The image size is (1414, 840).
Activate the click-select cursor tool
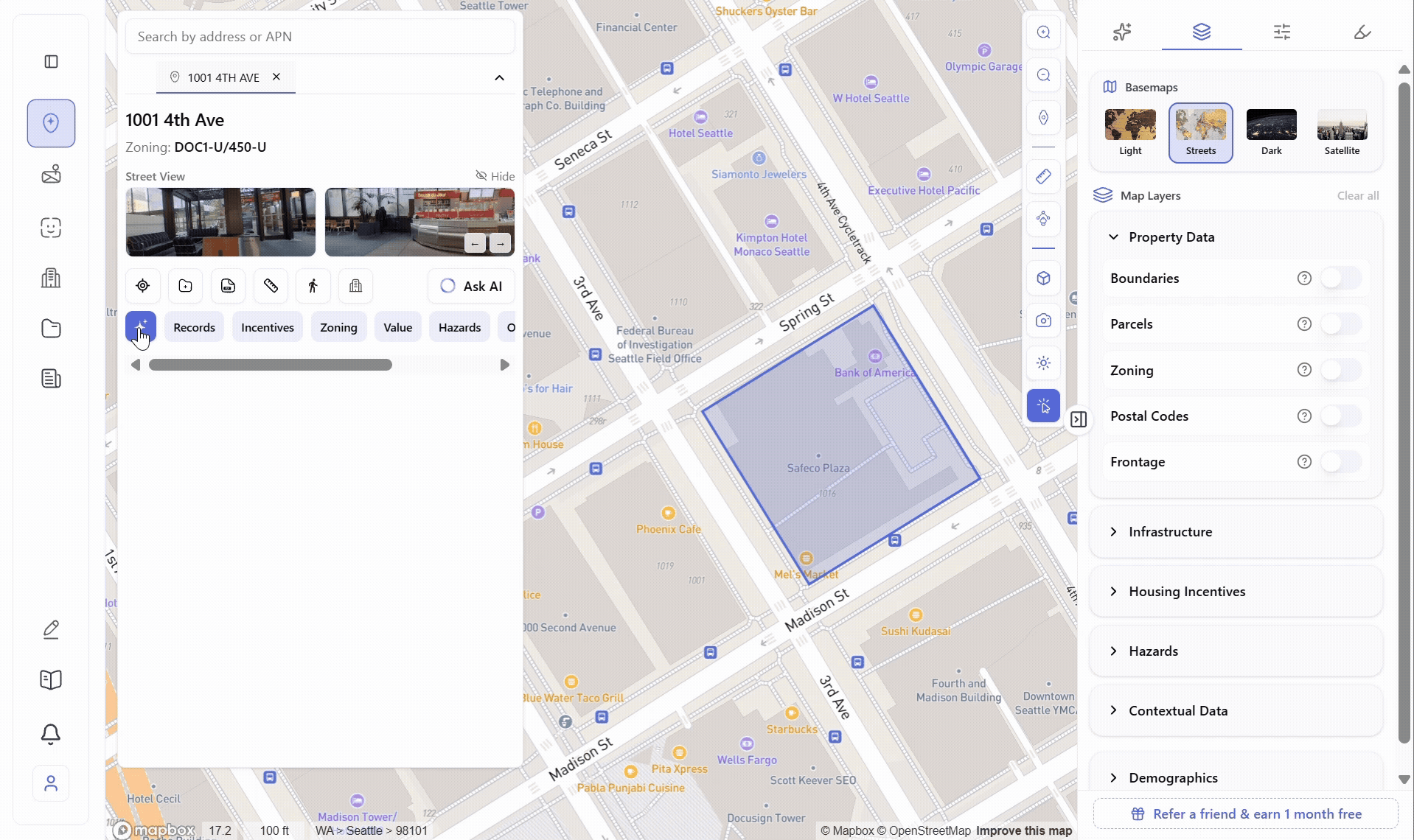coord(1043,406)
